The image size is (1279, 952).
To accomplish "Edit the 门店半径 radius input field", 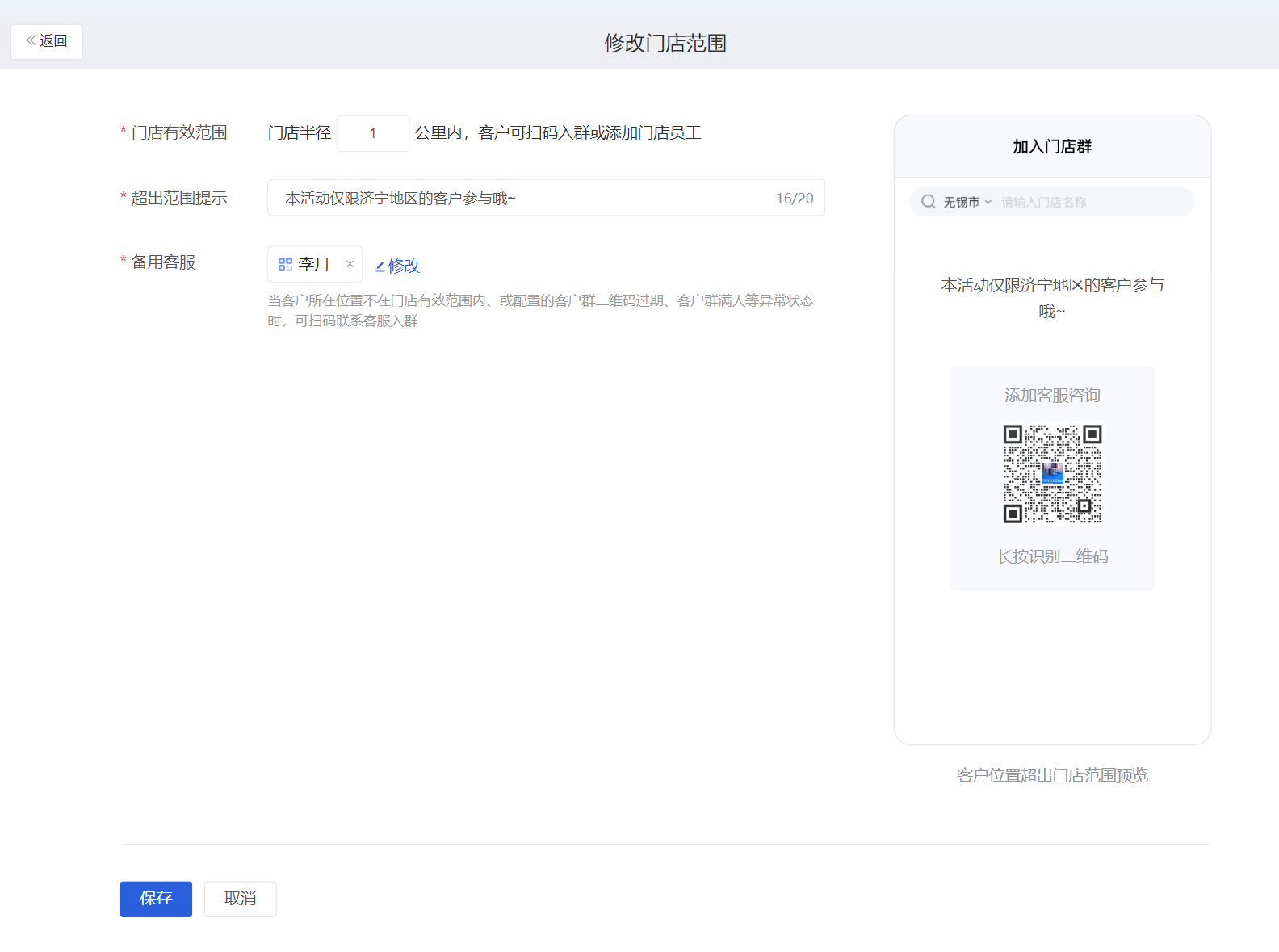I will [372, 133].
